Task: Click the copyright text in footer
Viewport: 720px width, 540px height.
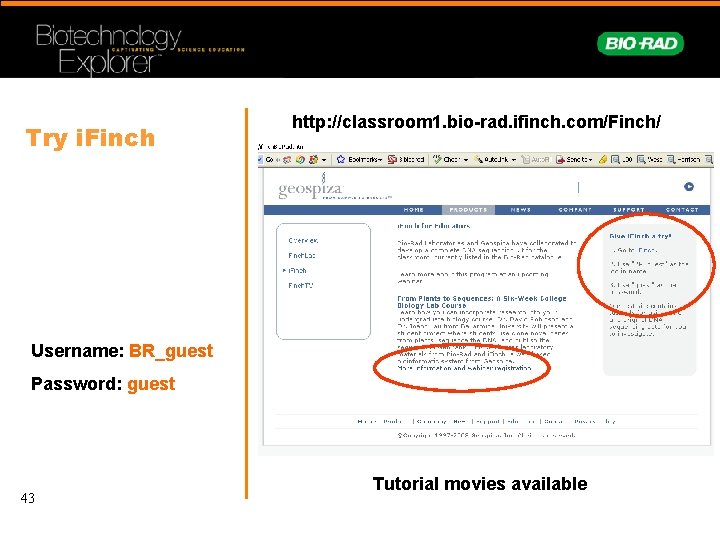Action: click(x=486, y=435)
